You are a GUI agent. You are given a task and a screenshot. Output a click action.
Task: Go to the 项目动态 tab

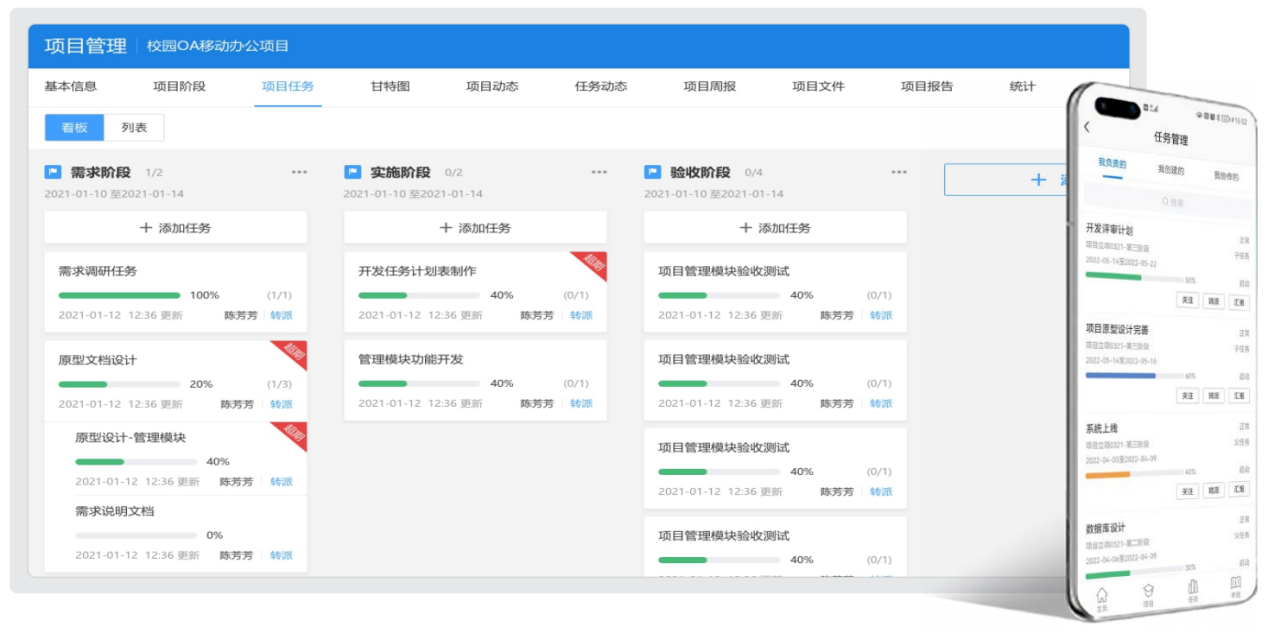[x=492, y=86]
